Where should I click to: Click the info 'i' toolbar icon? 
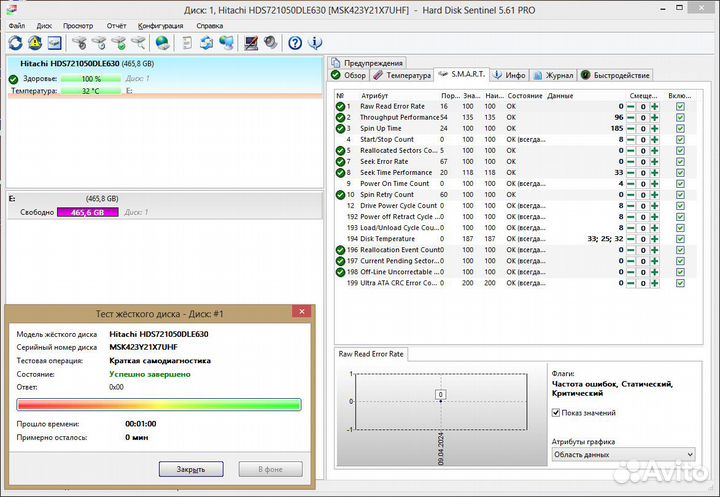pyautogui.click(x=317, y=43)
